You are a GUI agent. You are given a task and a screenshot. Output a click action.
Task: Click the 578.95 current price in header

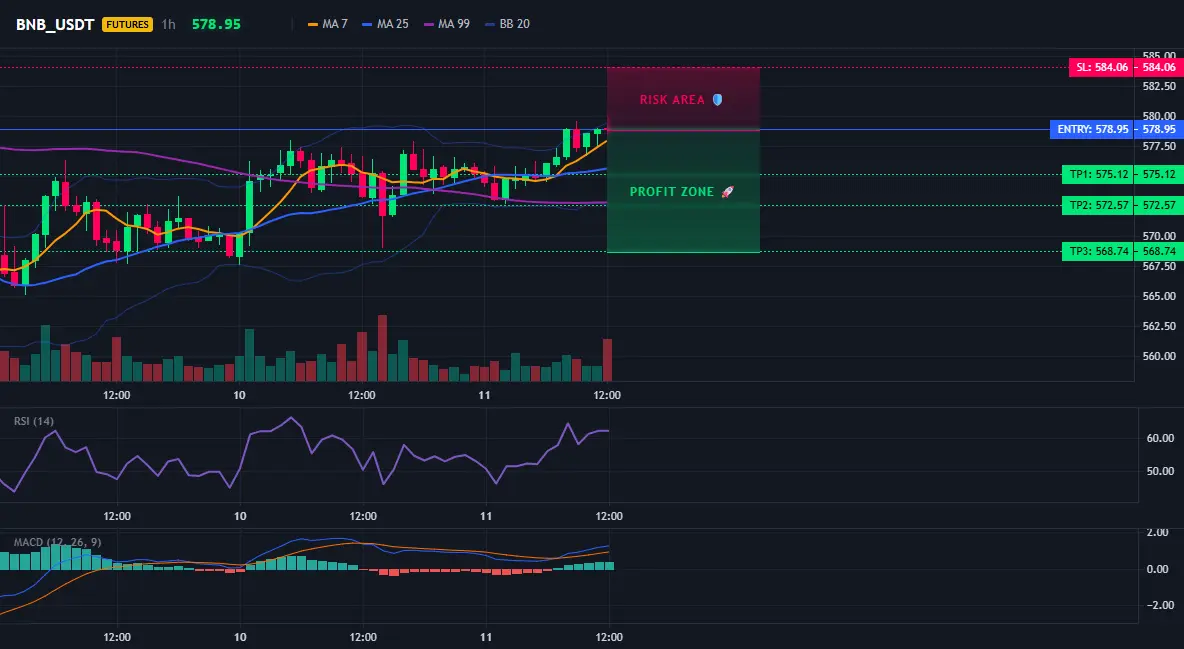[x=216, y=24]
